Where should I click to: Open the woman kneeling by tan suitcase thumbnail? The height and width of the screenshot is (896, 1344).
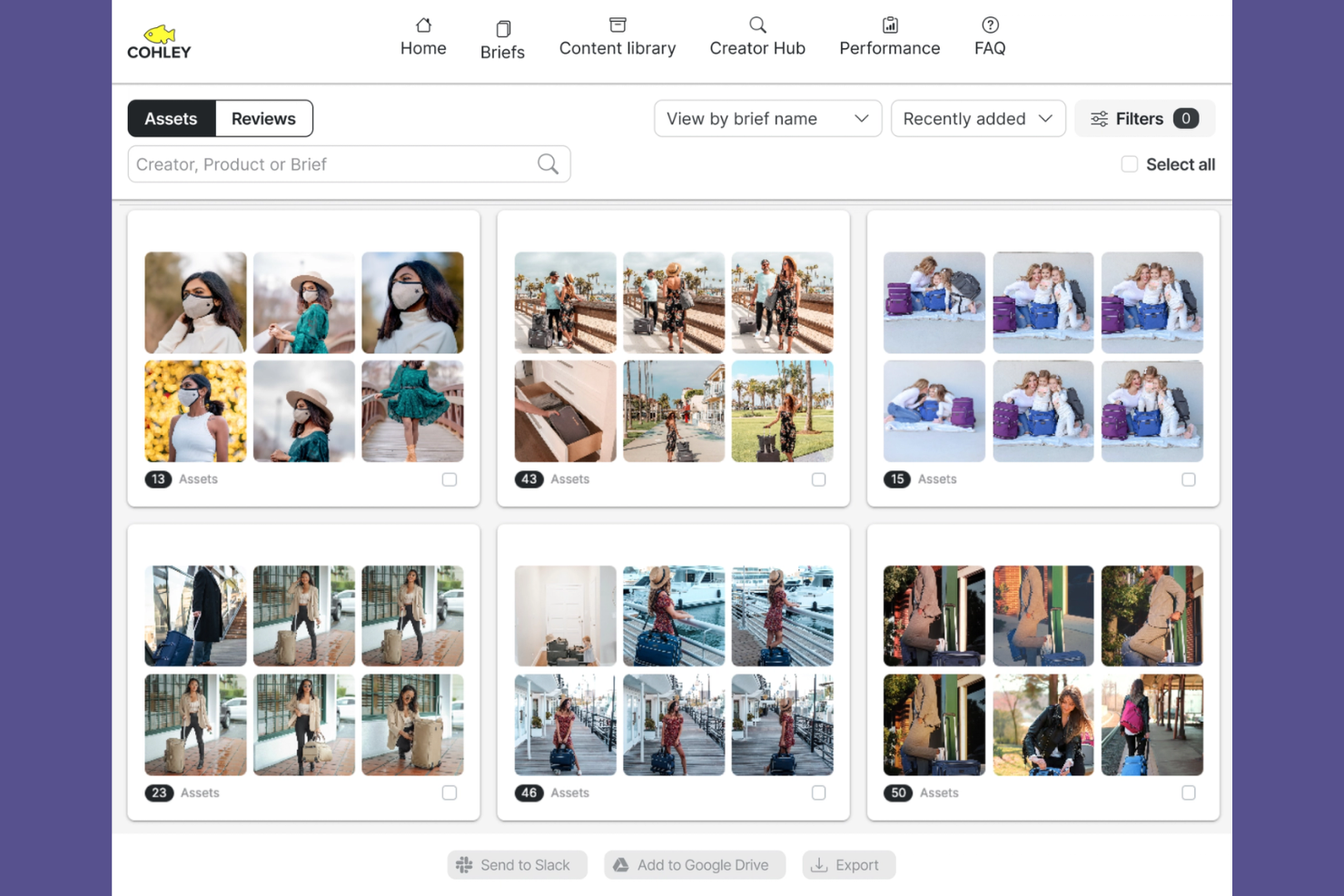pyautogui.click(x=412, y=725)
